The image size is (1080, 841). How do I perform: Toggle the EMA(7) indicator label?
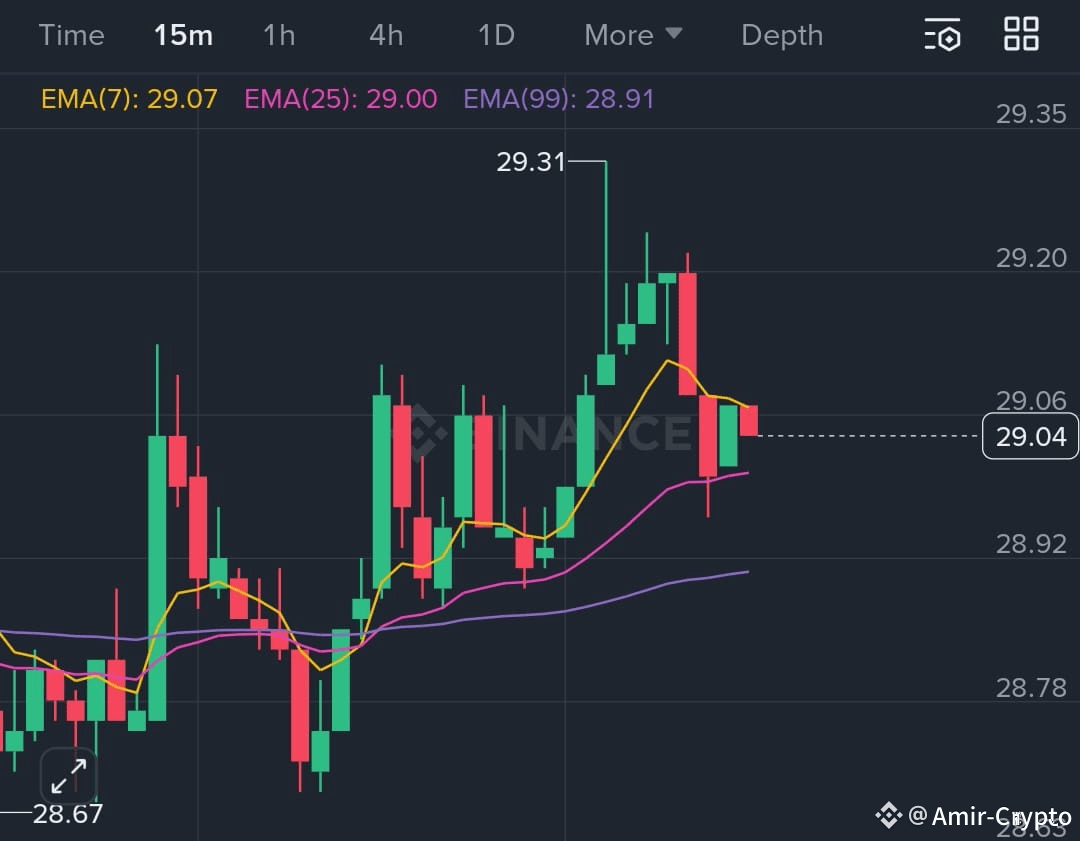128,100
